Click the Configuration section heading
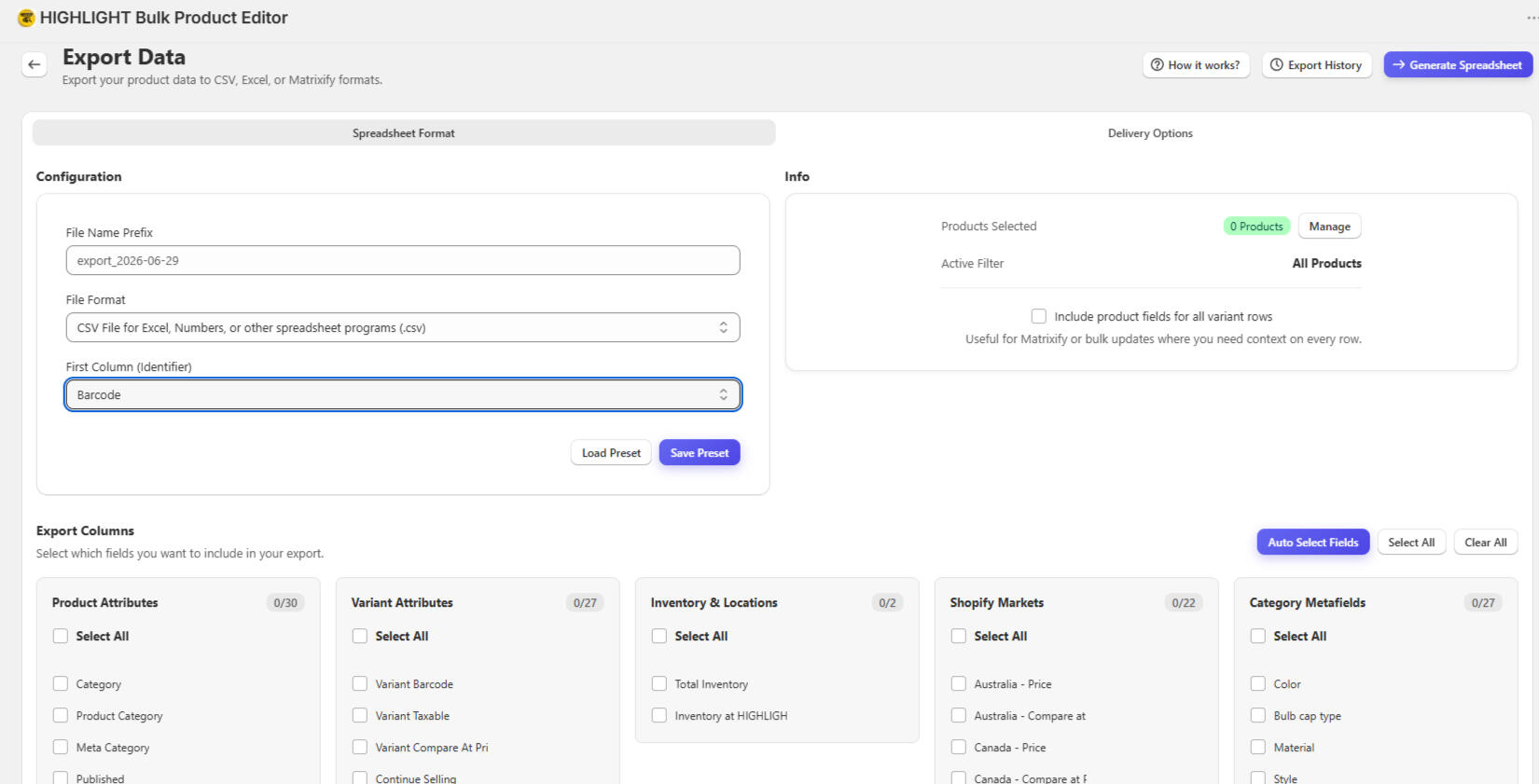Viewport: 1539px width, 784px height. tap(78, 176)
